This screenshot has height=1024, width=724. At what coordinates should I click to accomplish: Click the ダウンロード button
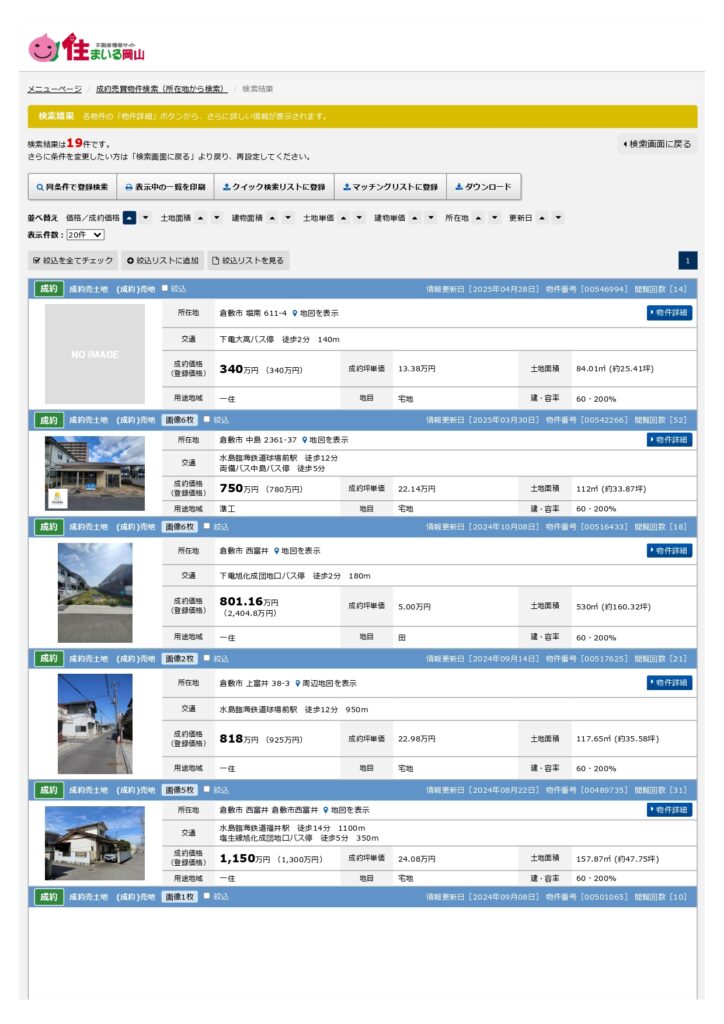pyautogui.click(x=484, y=187)
